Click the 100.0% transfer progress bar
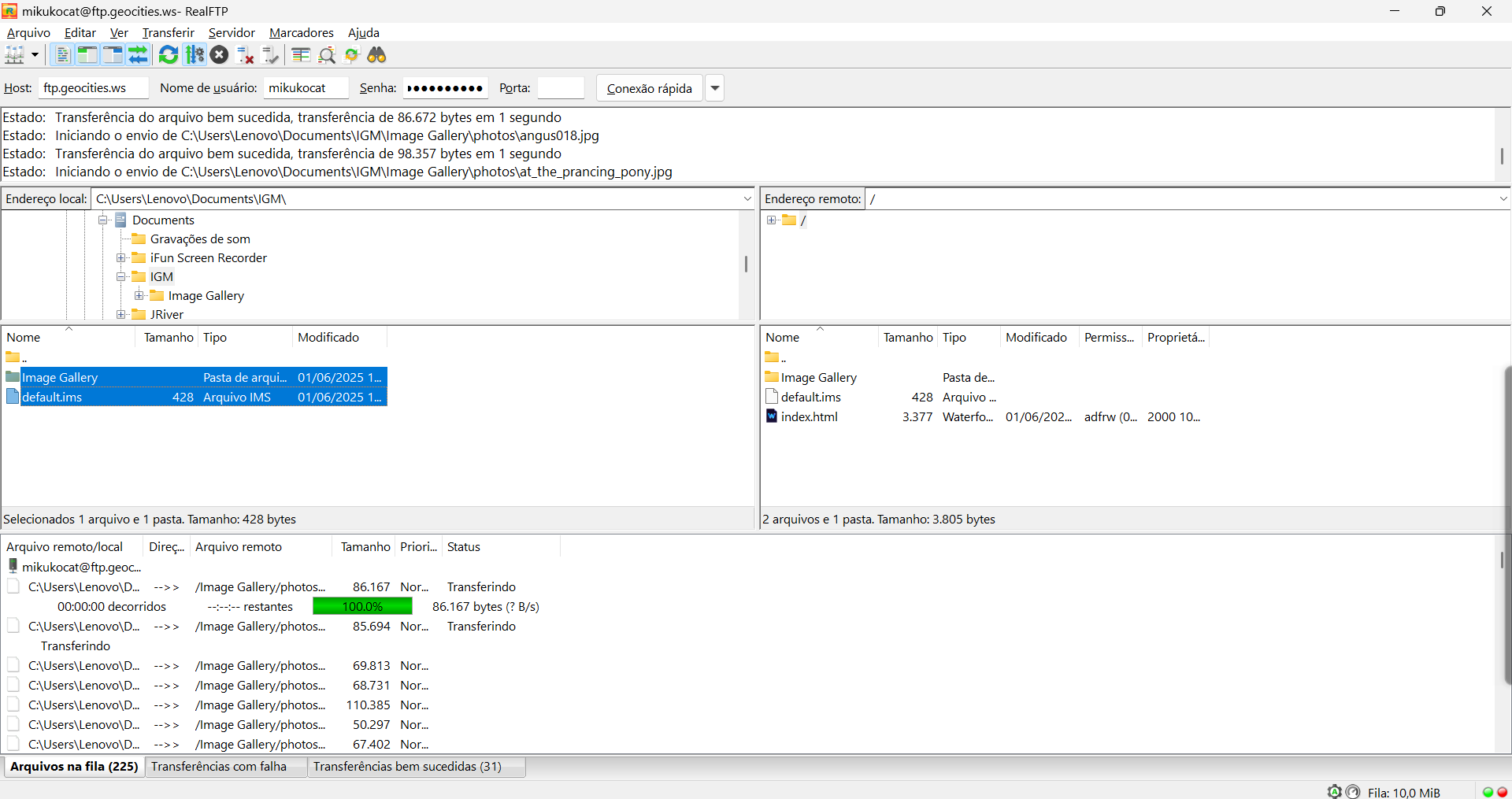 pyautogui.click(x=362, y=606)
